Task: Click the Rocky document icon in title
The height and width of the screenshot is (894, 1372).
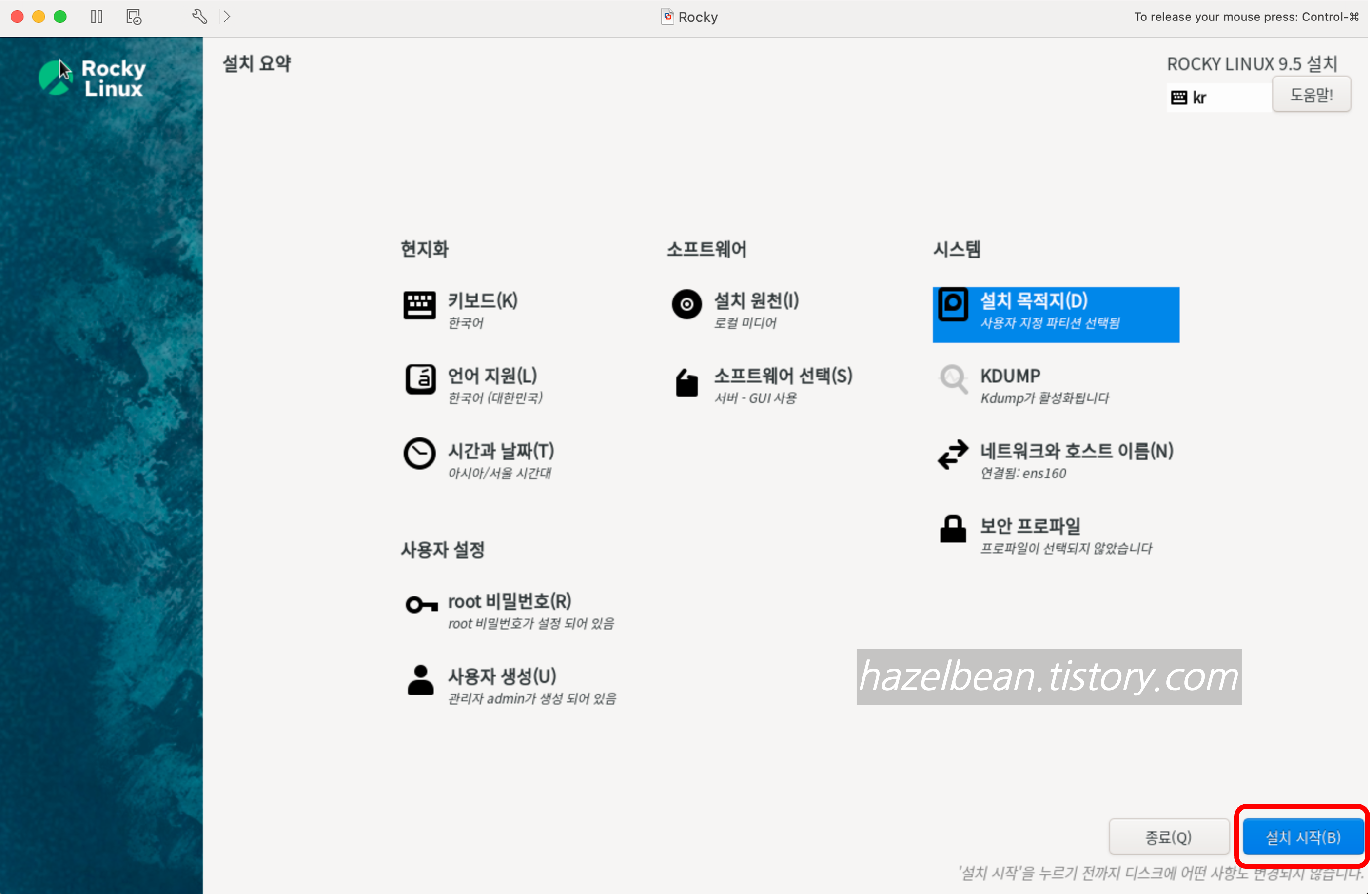Action: pos(667,17)
